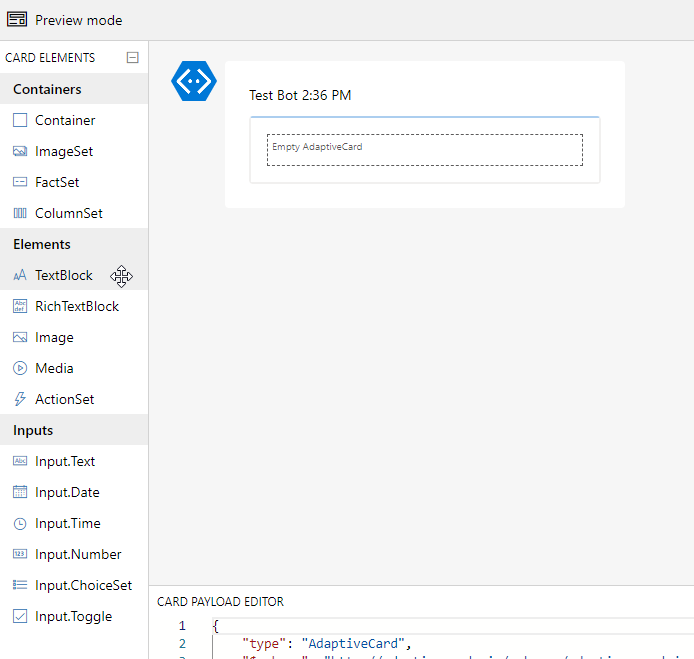The width and height of the screenshot is (694, 659).
Task: Click the Test Bot hexagon avatar
Action: coord(194,81)
